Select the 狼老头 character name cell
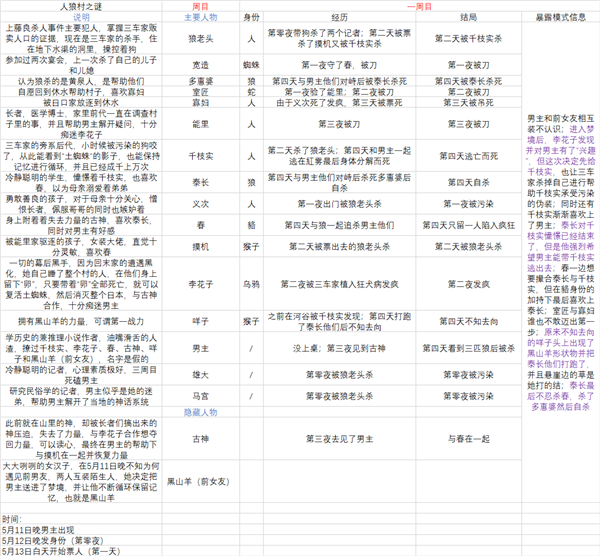Viewport: 600px width, 556px height. 201,37
